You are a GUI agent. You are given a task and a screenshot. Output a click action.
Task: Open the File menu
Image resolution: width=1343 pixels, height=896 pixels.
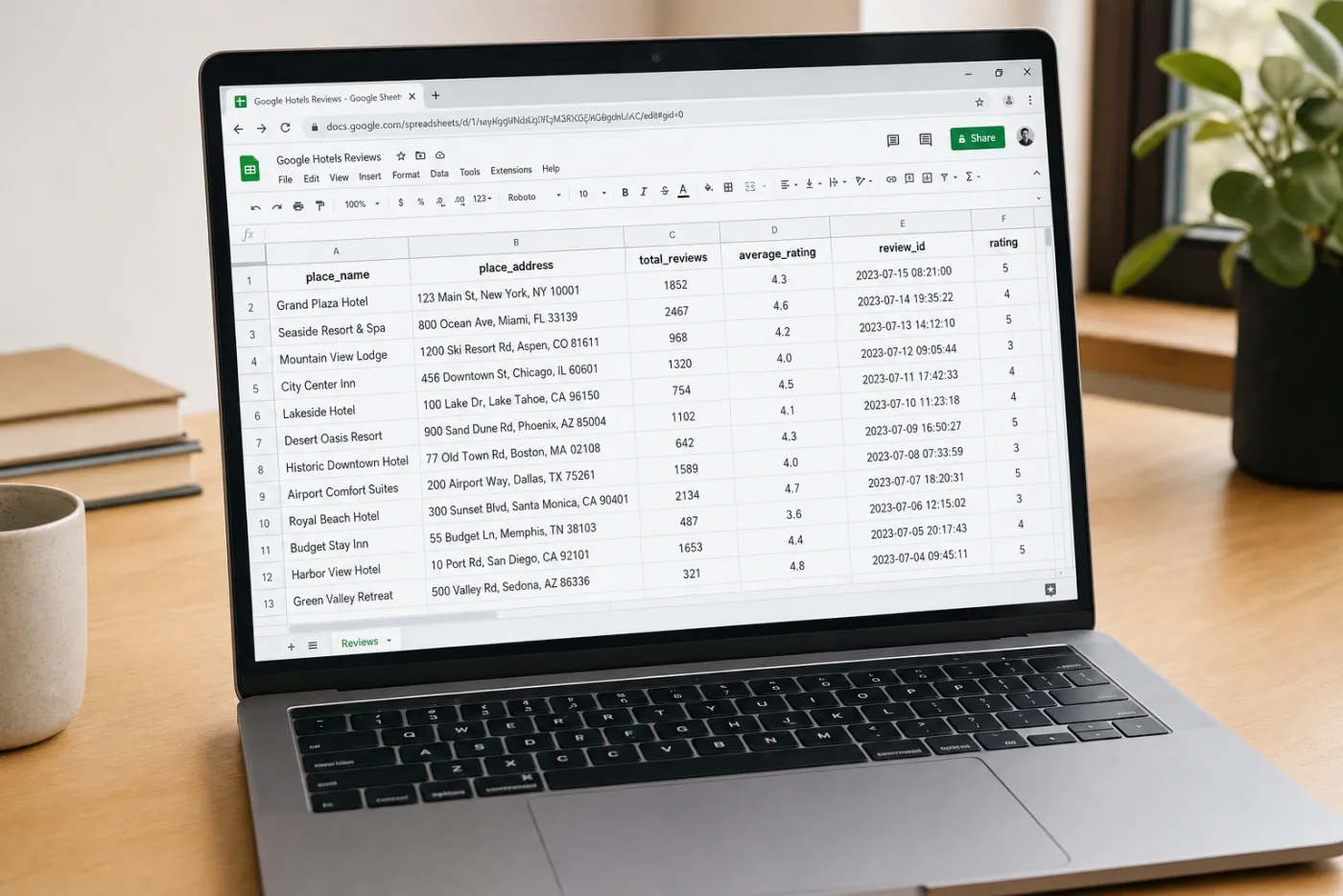(285, 179)
